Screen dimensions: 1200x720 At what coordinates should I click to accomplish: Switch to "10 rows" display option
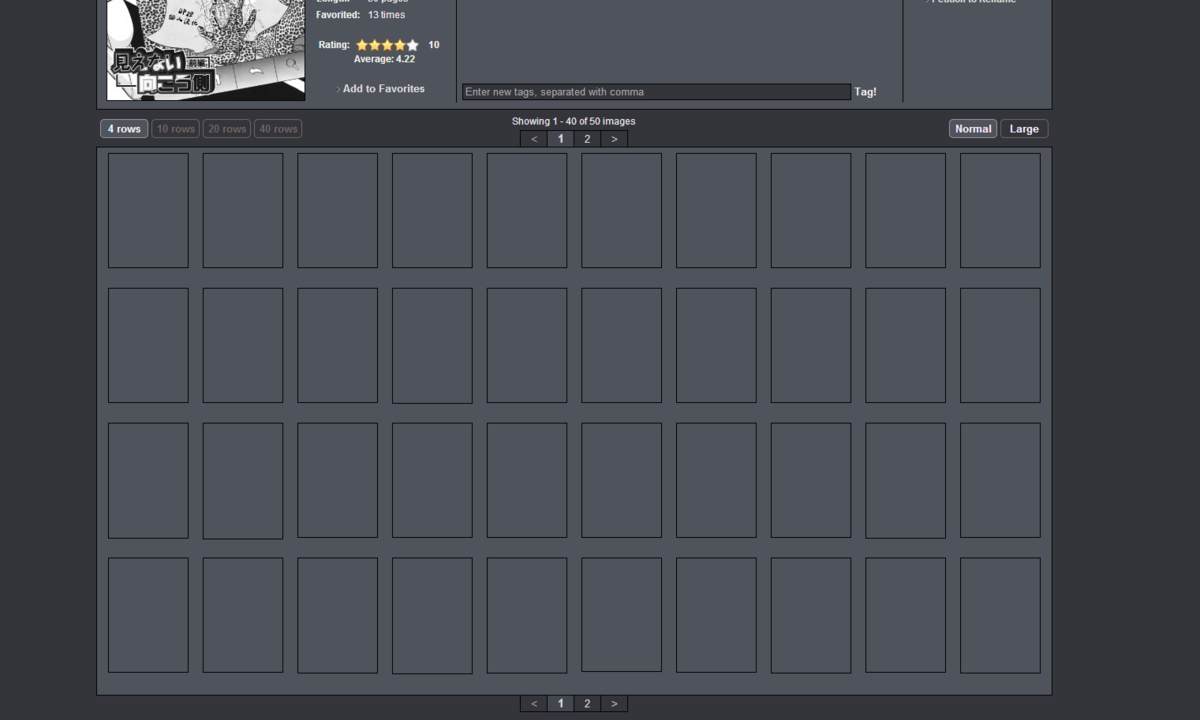(x=176, y=129)
